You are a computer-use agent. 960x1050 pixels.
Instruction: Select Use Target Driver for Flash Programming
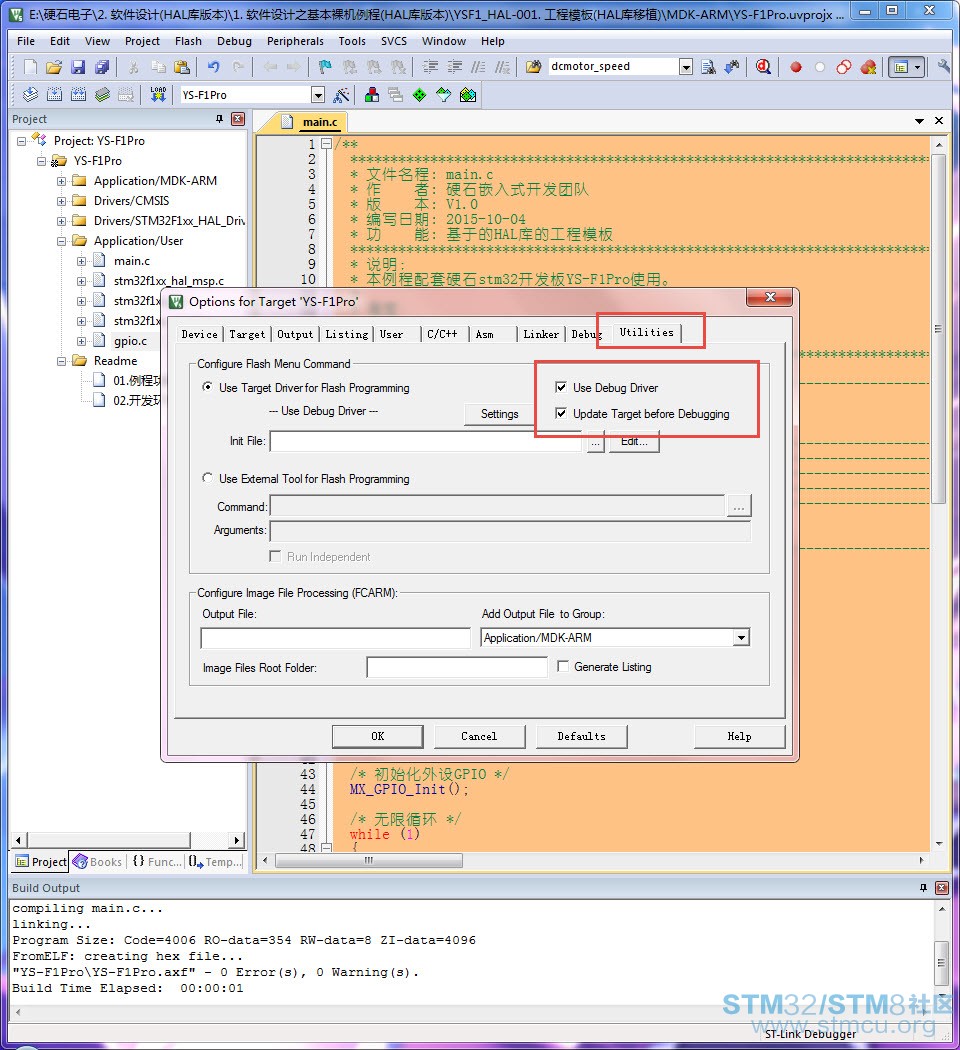pyautogui.click(x=208, y=387)
